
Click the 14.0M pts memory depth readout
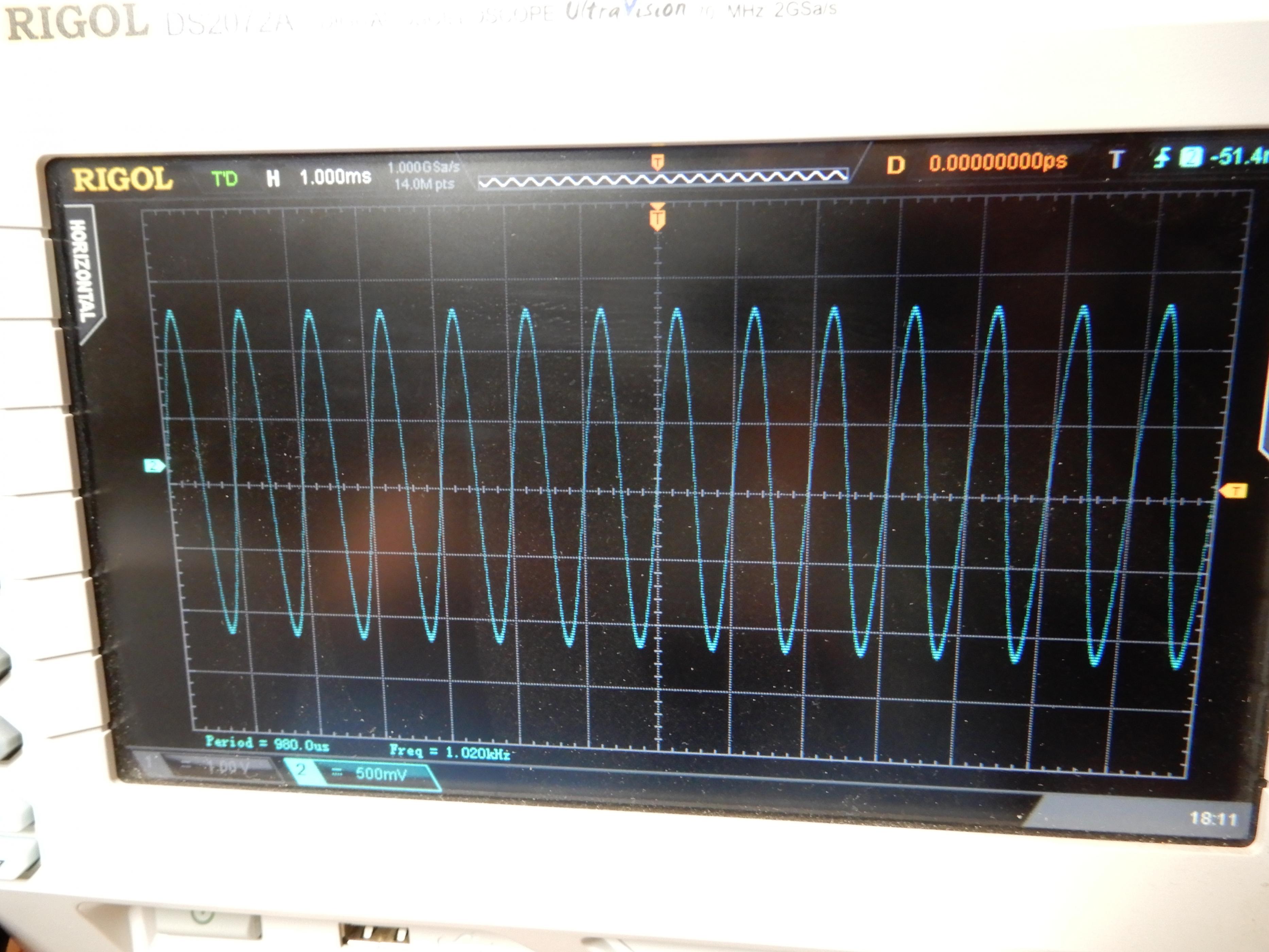click(x=424, y=184)
